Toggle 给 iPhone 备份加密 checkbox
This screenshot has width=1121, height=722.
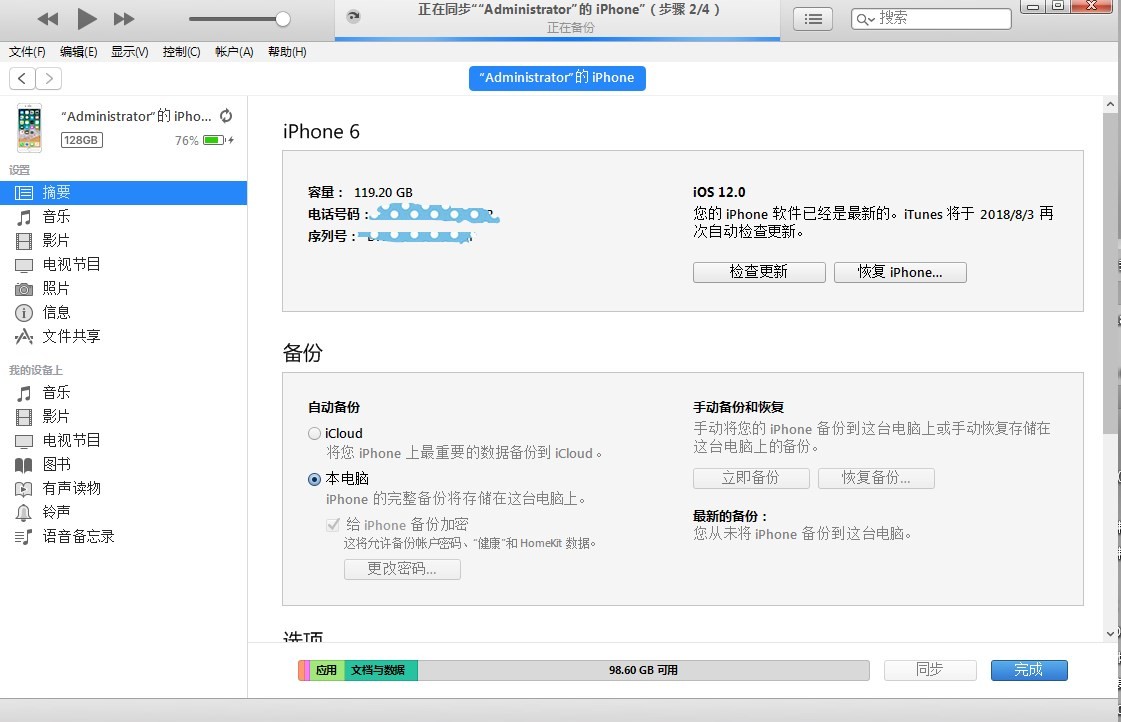pyautogui.click(x=334, y=525)
